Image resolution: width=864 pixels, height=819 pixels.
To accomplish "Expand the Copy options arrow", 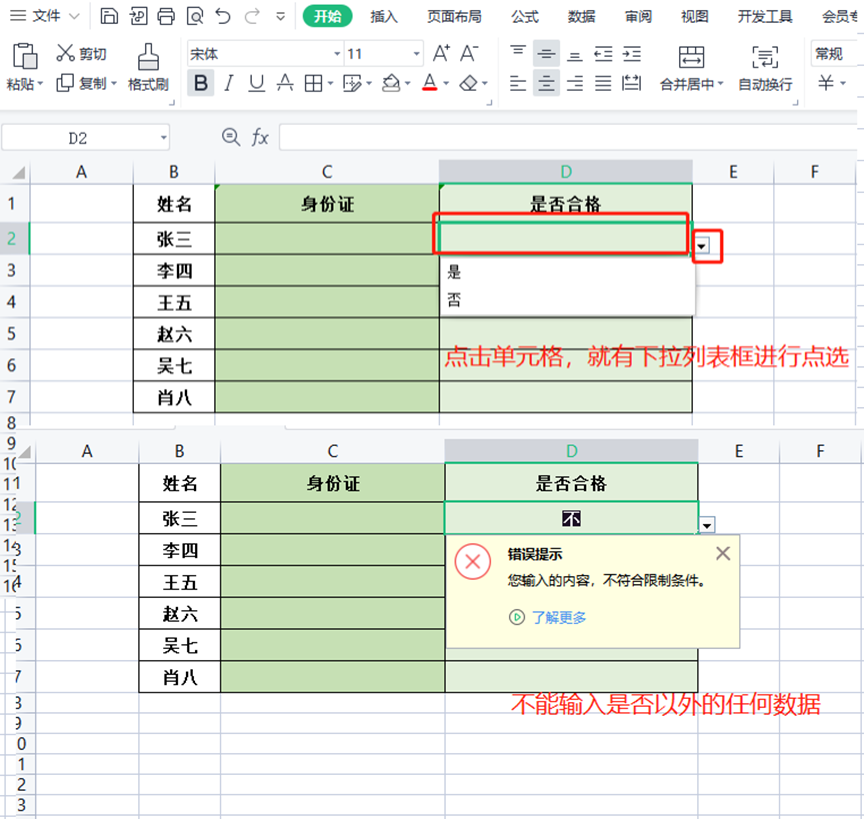I will coord(114,84).
